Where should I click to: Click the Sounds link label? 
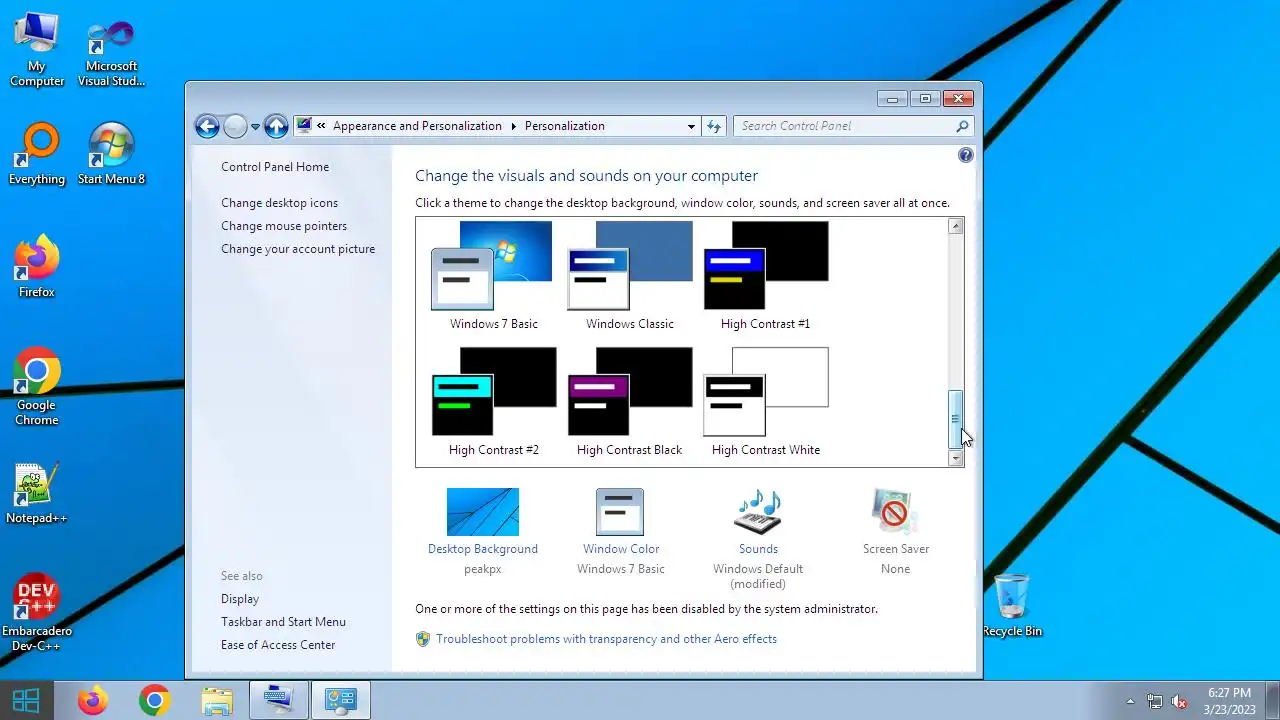click(758, 549)
